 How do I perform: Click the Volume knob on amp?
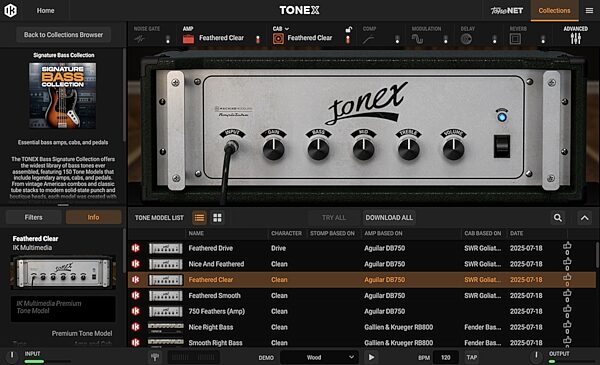[453, 148]
